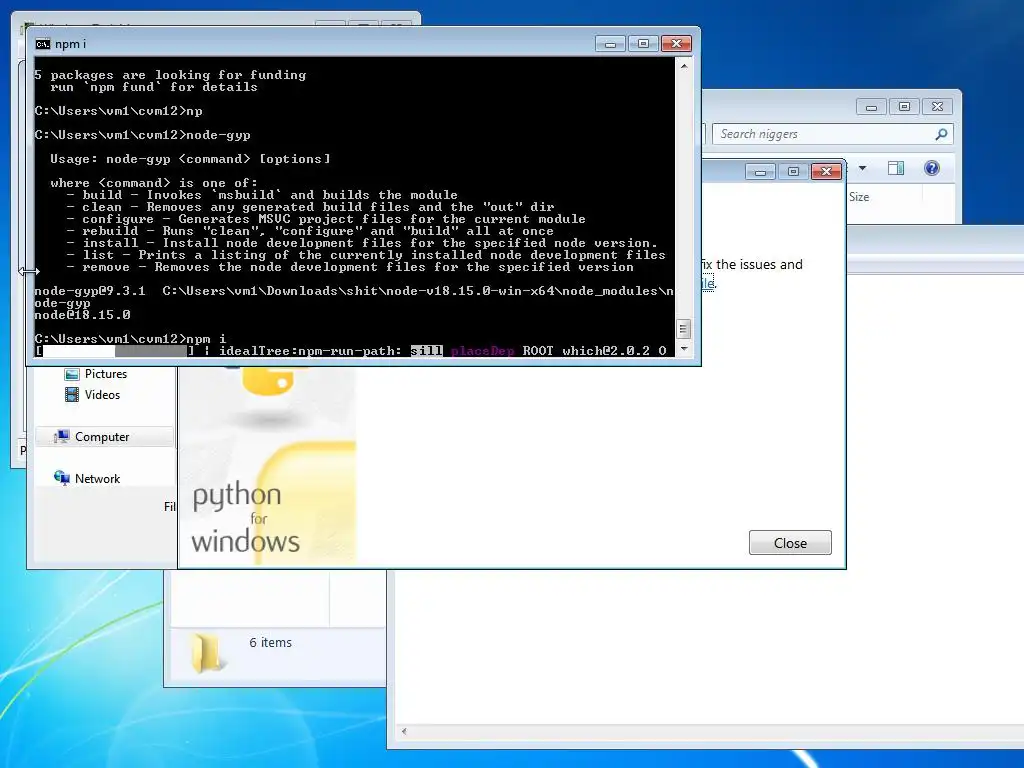Screen dimensions: 1024x768
Task: Click the console vertical scrollbar thumb
Action: pos(683,328)
